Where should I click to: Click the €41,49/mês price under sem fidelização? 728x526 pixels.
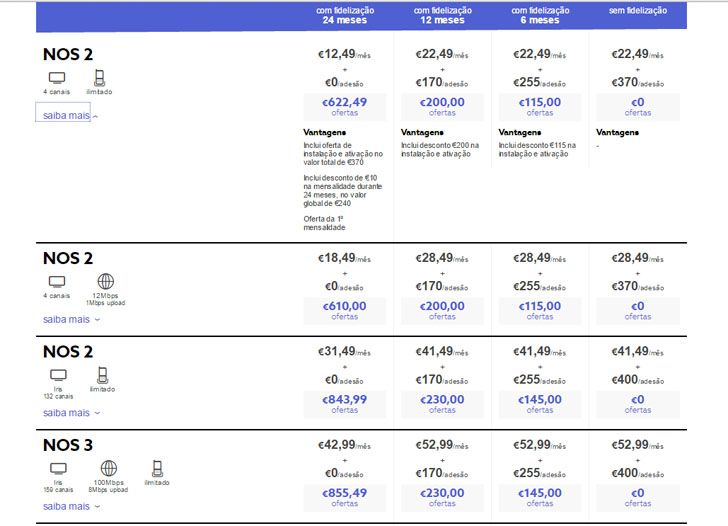point(637,351)
